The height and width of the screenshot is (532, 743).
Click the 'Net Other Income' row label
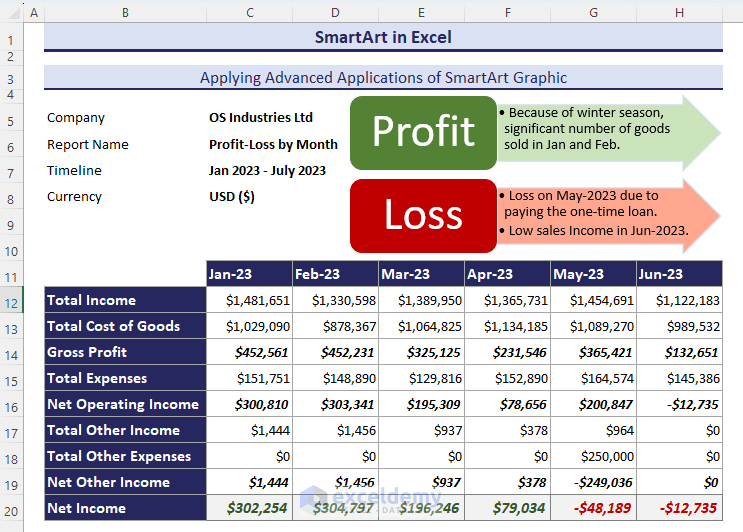[x=126, y=482]
